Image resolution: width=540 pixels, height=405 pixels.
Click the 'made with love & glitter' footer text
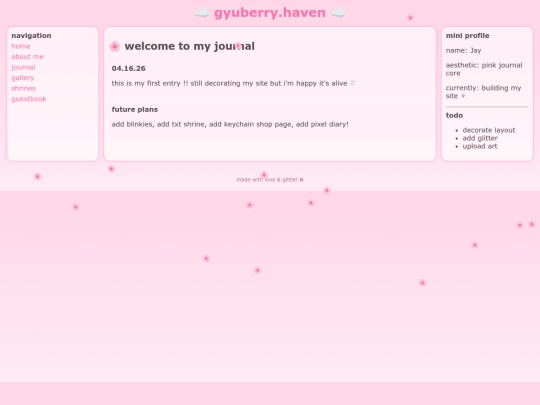tap(270, 180)
